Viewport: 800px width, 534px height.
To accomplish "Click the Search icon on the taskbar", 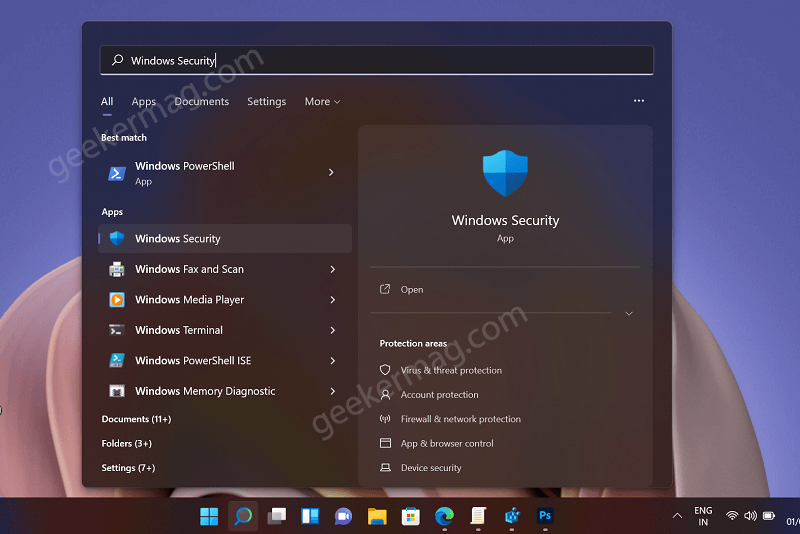I will pos(243,516).
